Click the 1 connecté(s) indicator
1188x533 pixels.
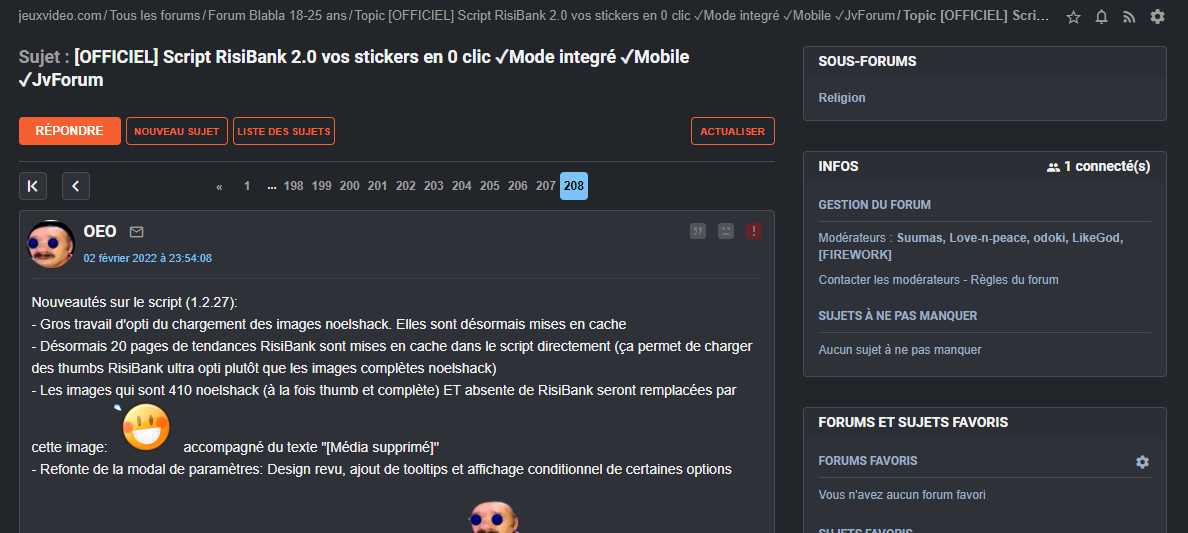click(x=1099, y=167)
